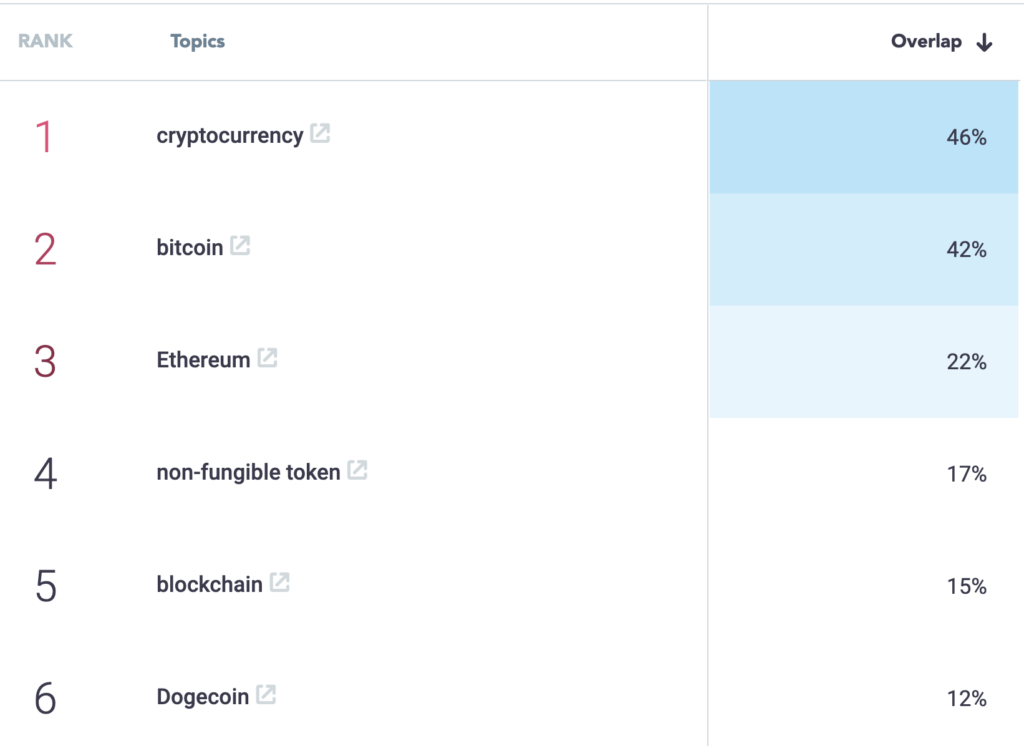Select the bitcoin topic name
Viewport: 1024px width, 746px height.
[x=189, y=248]
